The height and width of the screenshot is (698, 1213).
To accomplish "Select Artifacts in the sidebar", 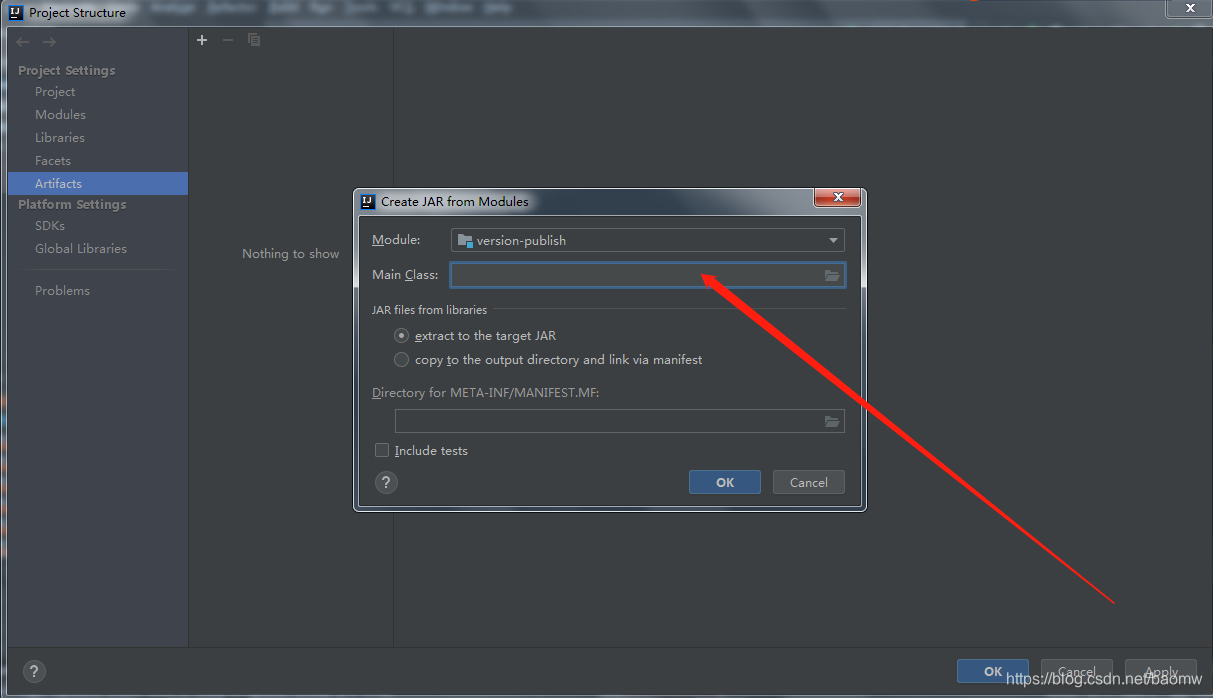I will [98, 184].
